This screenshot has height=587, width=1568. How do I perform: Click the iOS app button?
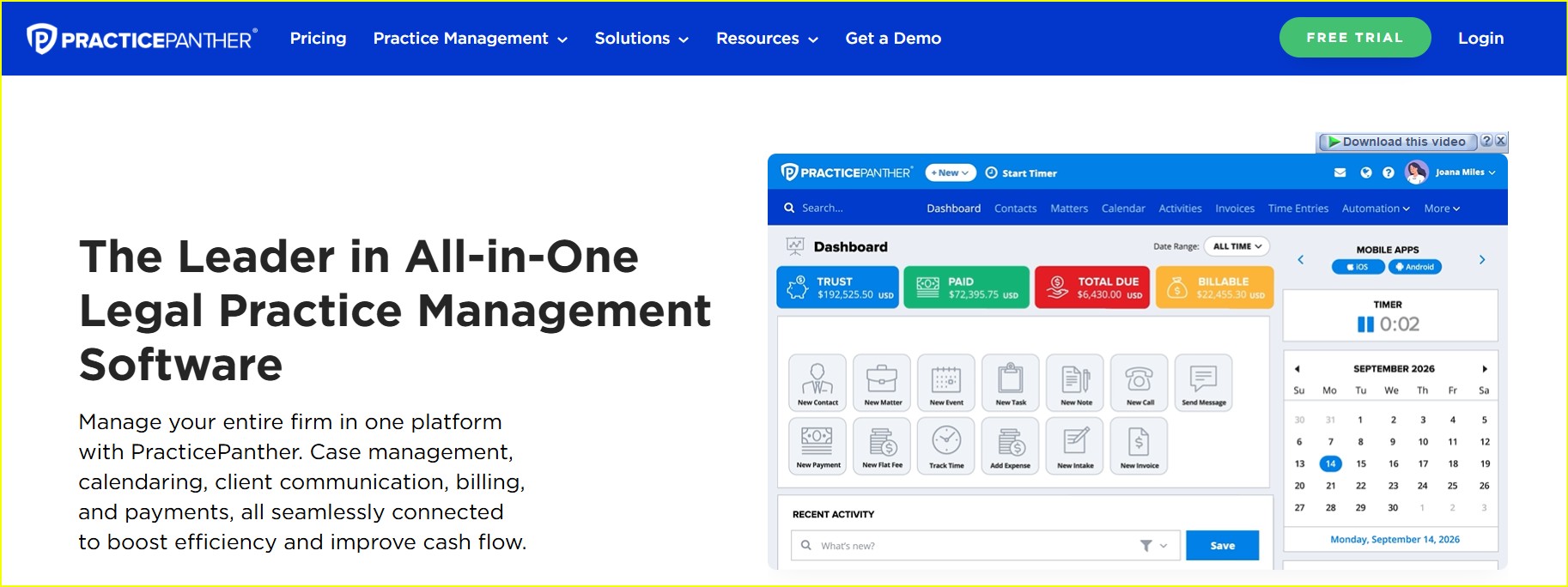[x=1358, y=267]
